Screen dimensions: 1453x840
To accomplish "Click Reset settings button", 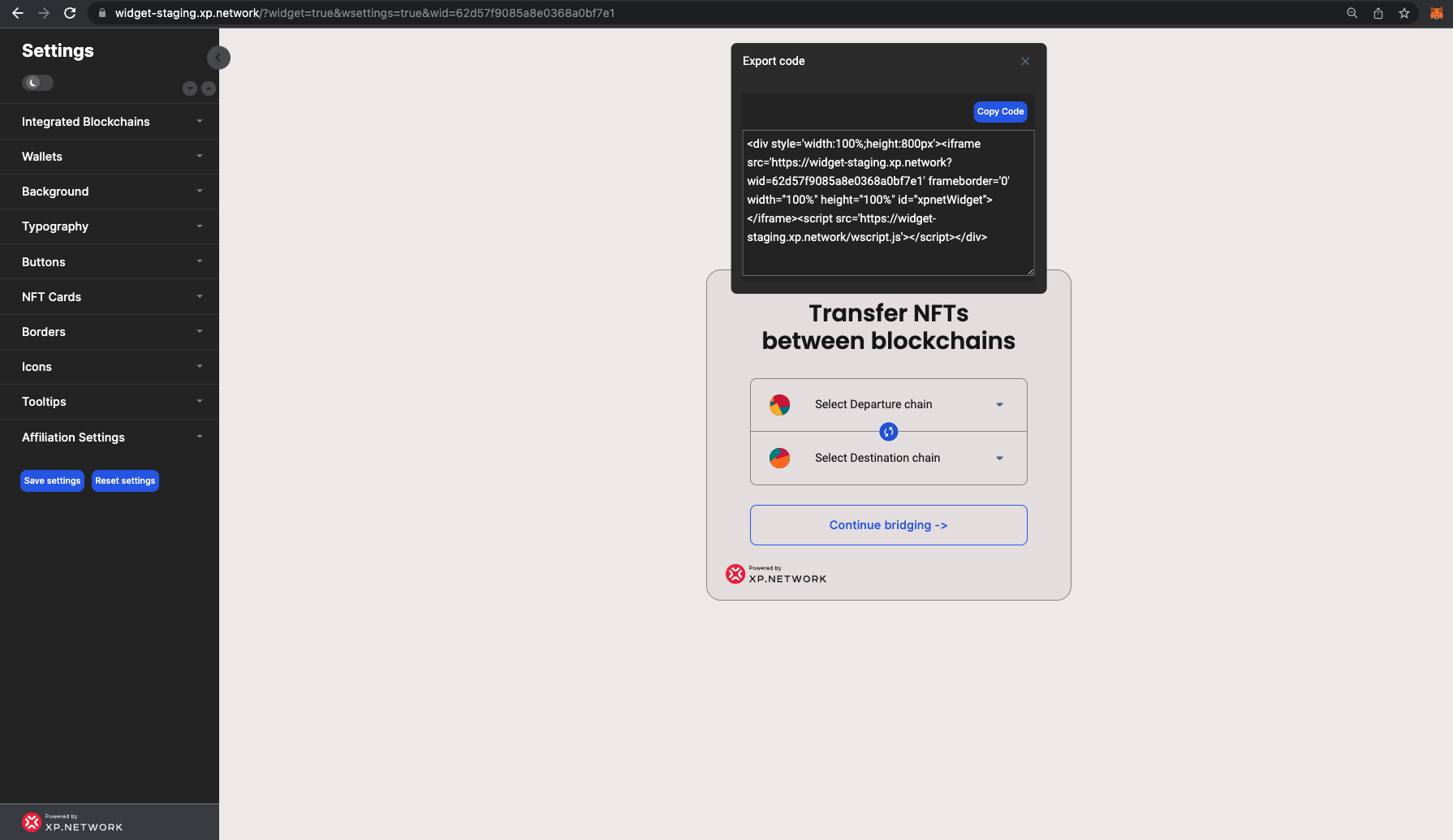I will (125, 480).
